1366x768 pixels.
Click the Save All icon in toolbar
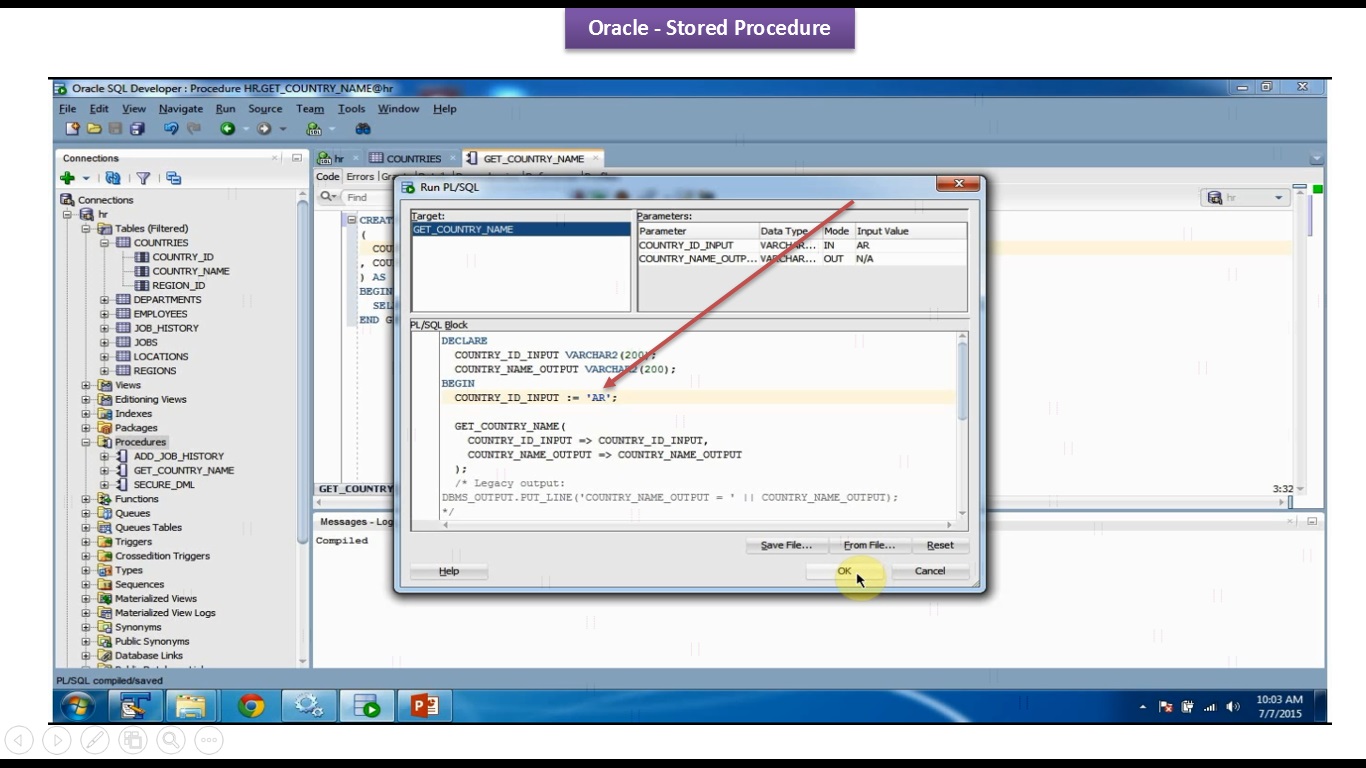click(137, 128)
